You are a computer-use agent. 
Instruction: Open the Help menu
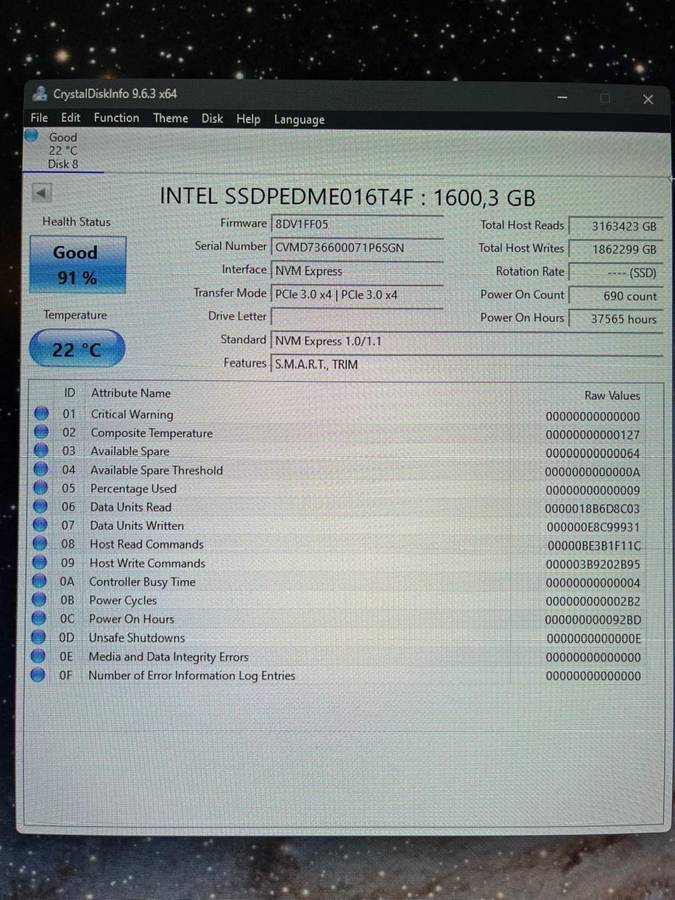(x=248, y=119)
